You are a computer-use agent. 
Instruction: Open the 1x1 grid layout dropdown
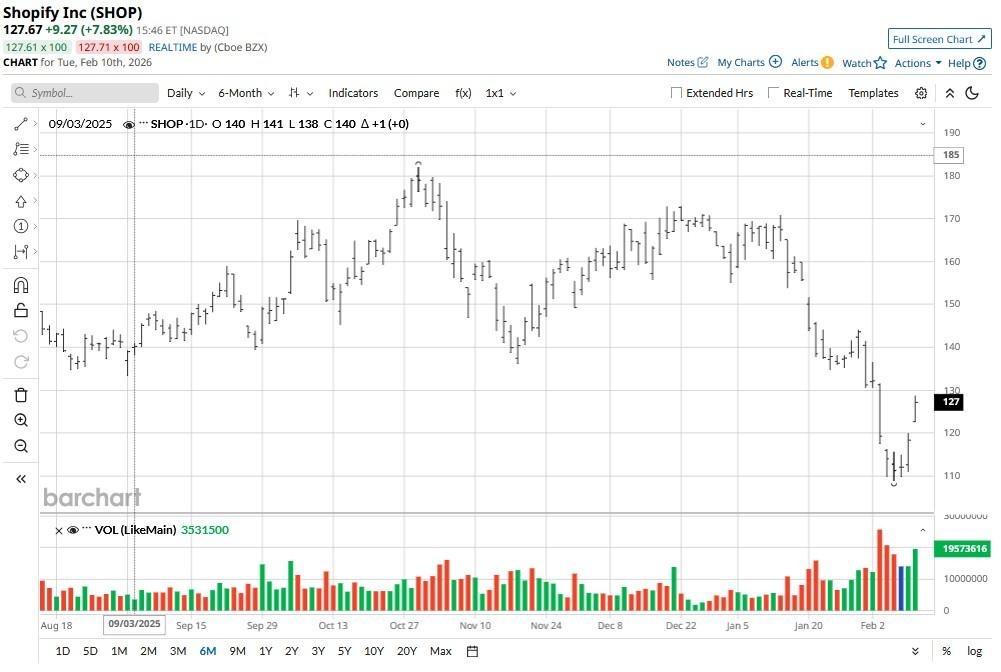500,93
